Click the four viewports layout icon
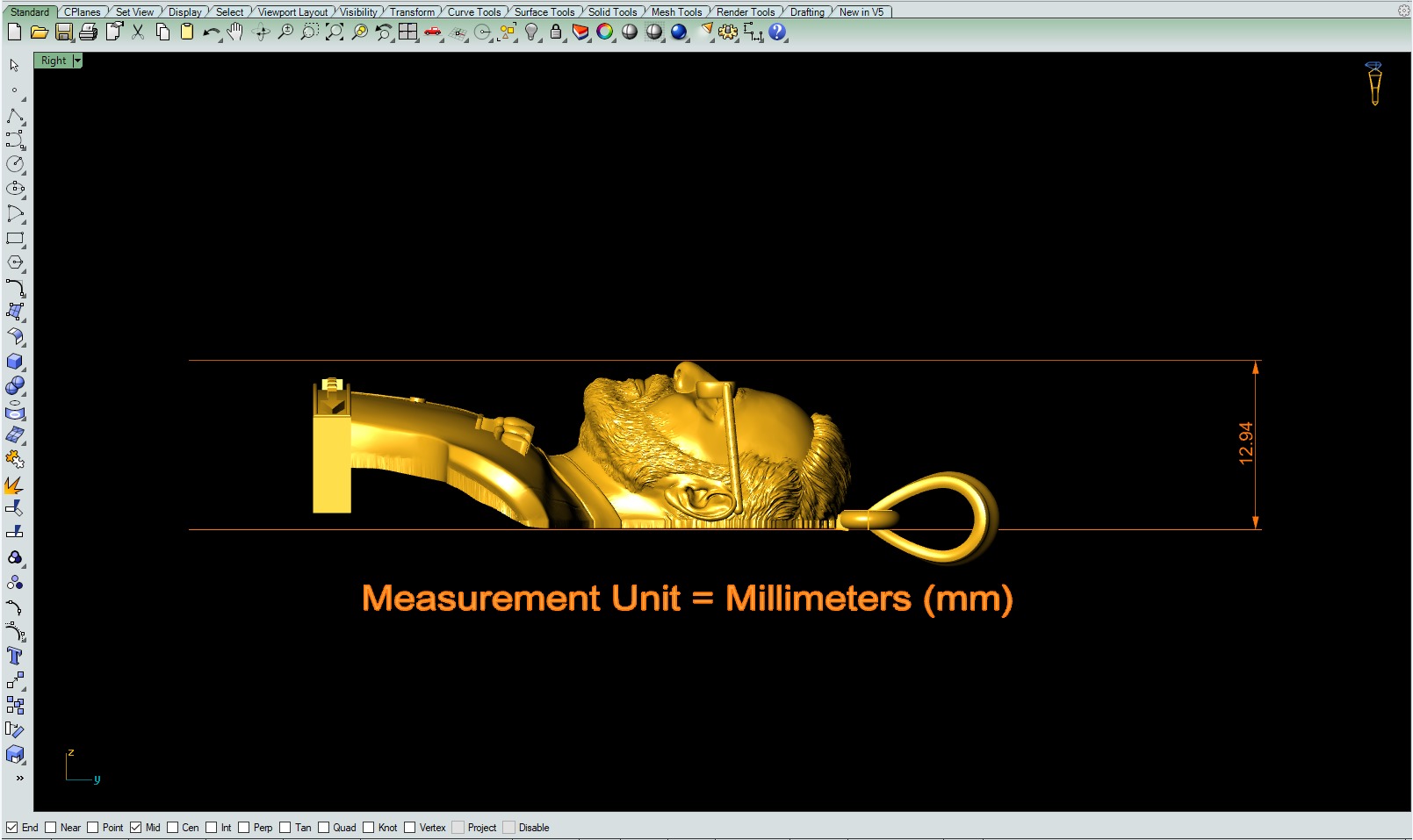The width and height of the screenshot is (1413, 840). coord(408,32)
